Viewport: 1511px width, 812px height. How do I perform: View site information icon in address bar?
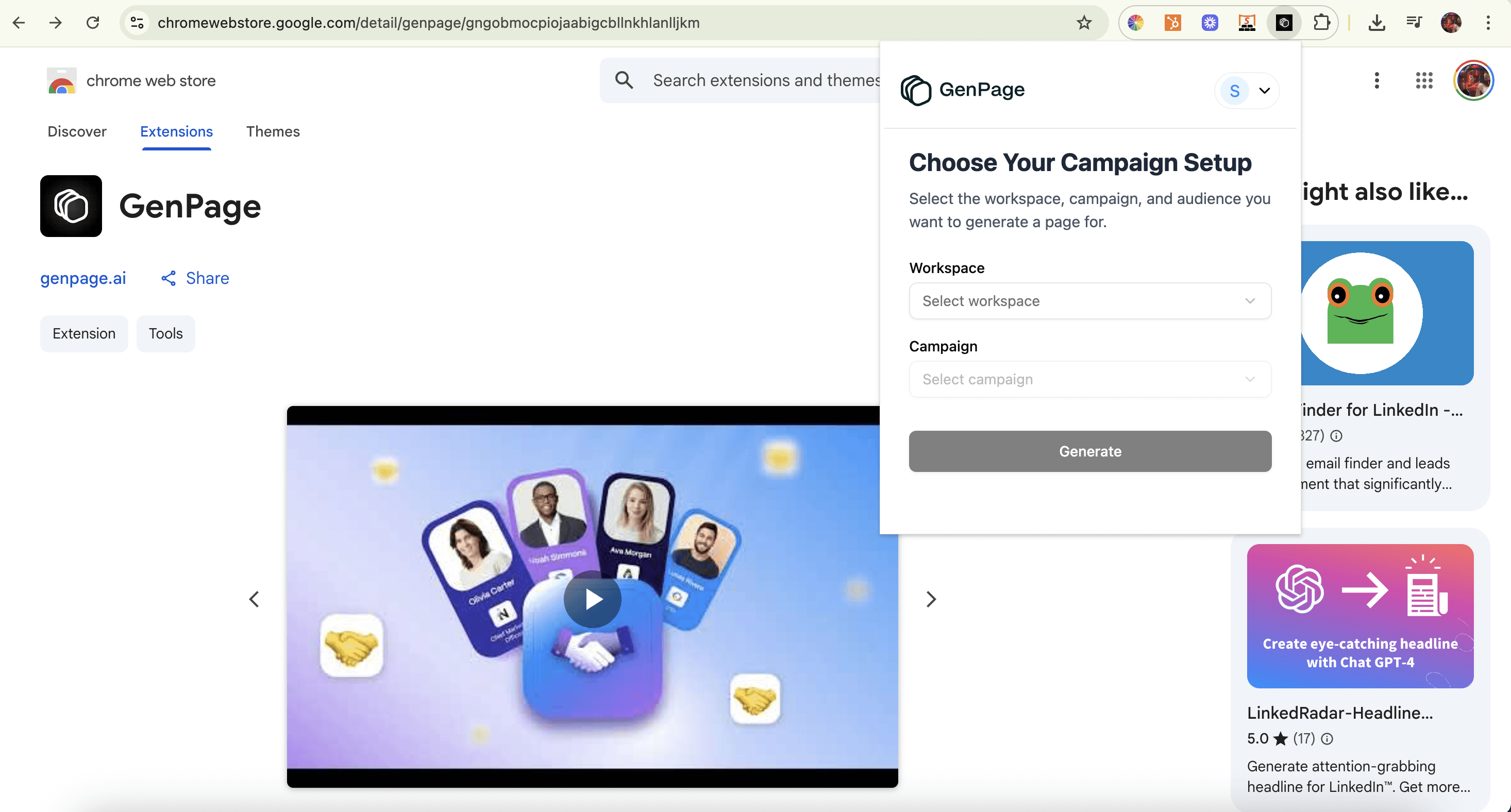pos(137,23)
